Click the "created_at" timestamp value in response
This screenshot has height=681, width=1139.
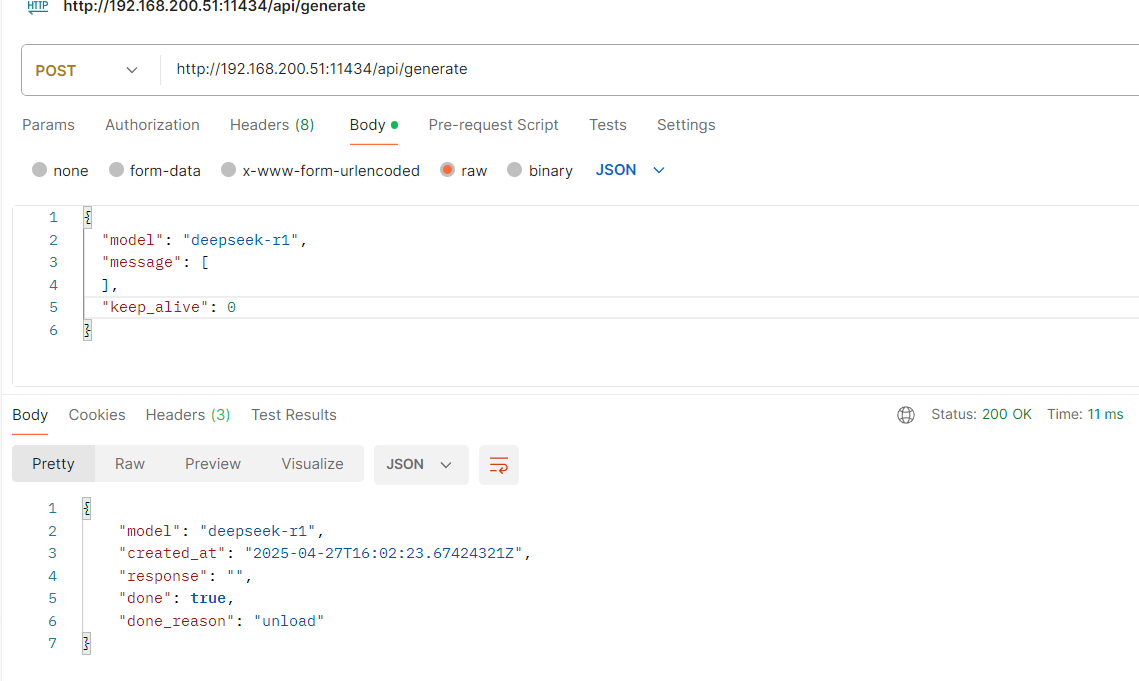(384, 553)
